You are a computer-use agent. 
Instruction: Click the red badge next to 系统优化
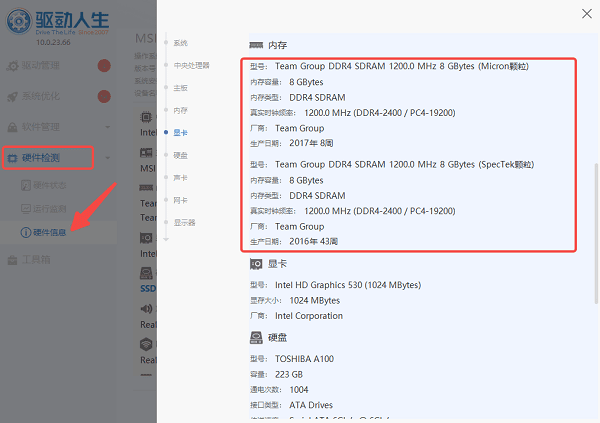point(104,97)
